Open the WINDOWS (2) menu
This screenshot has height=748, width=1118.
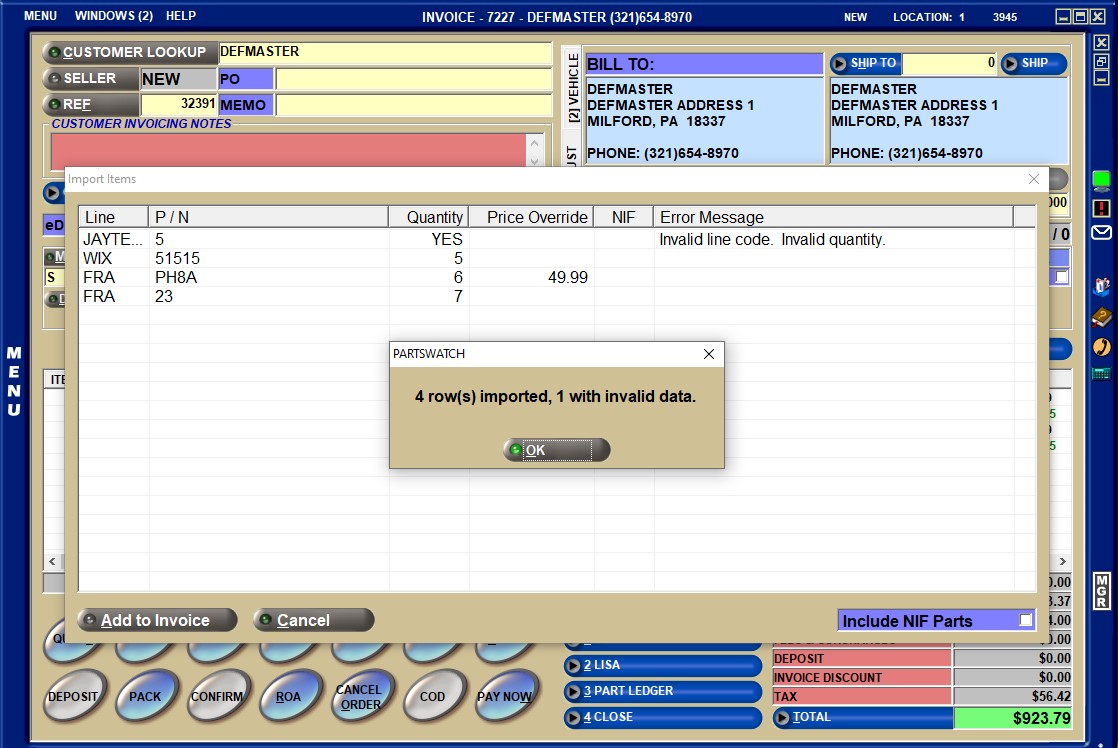pyautogui.click(x=113, y=16)
